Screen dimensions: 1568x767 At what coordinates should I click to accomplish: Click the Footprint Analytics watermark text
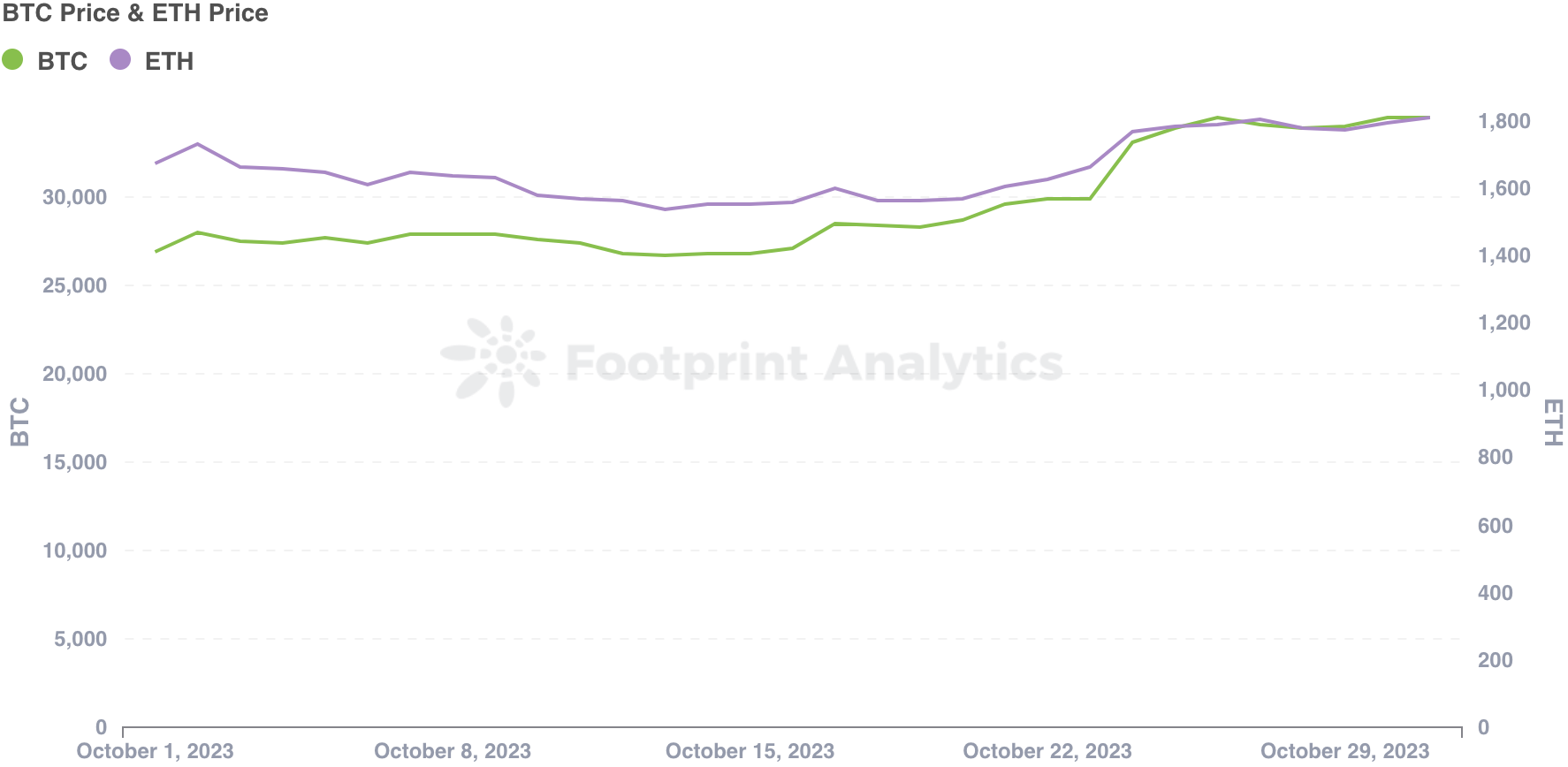(814, 362)
